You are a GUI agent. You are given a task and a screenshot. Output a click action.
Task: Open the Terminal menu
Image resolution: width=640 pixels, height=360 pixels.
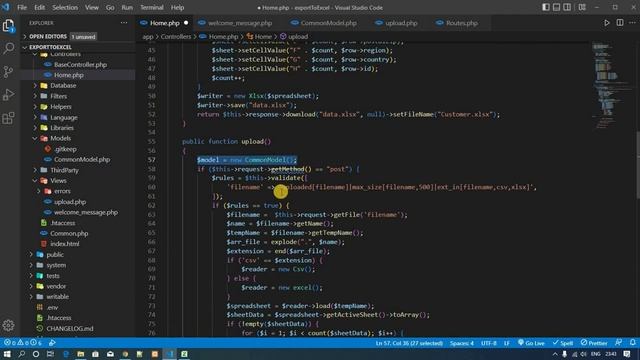click(x=152, y=7)
